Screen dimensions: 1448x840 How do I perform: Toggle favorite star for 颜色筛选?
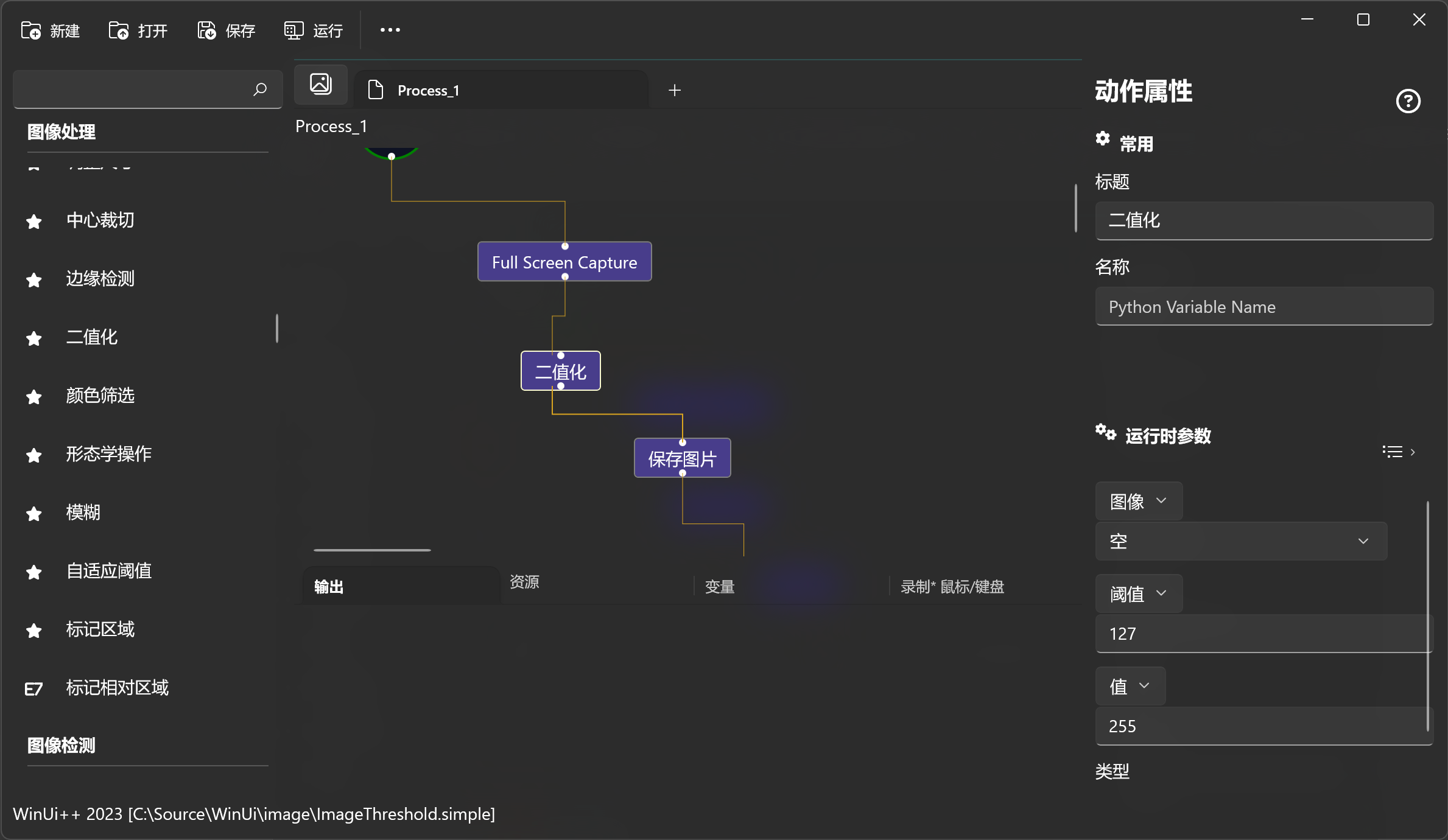(x=34, y=396)
